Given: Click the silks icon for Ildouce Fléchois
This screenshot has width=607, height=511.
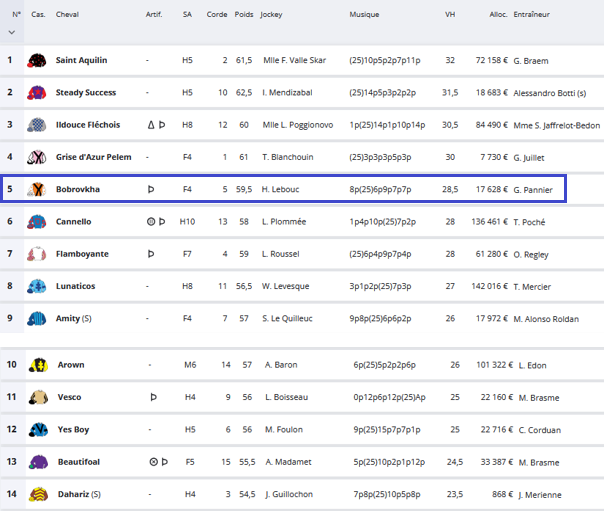Looking at the screenshot, I should click(x=37, y=125).
